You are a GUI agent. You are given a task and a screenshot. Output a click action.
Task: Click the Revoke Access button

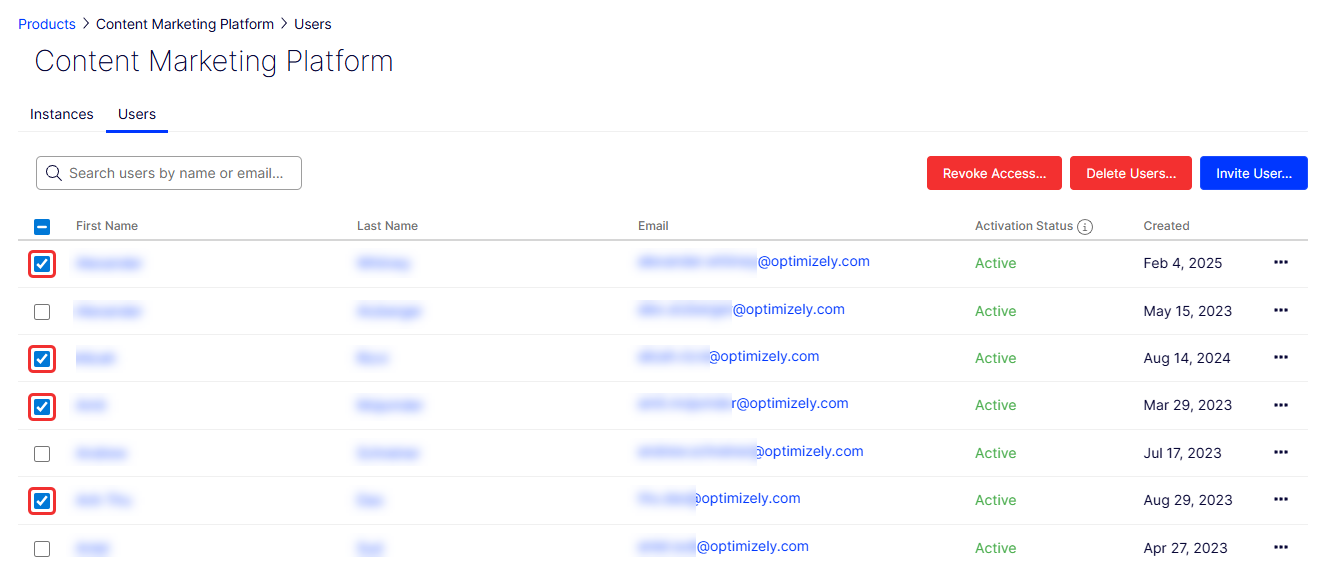(x=994, y=173)
